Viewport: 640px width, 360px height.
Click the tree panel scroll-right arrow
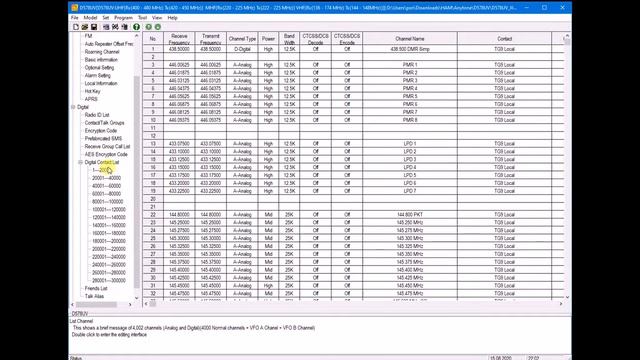pyautogui.click(x=130, y=304)
